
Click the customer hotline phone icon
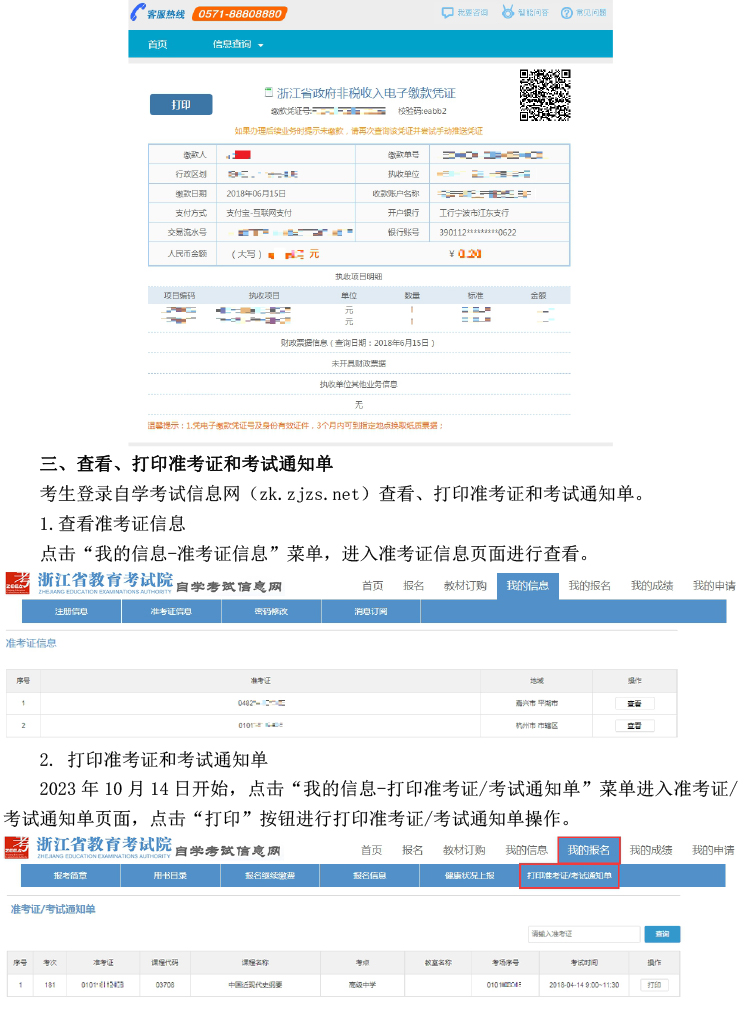138,12
